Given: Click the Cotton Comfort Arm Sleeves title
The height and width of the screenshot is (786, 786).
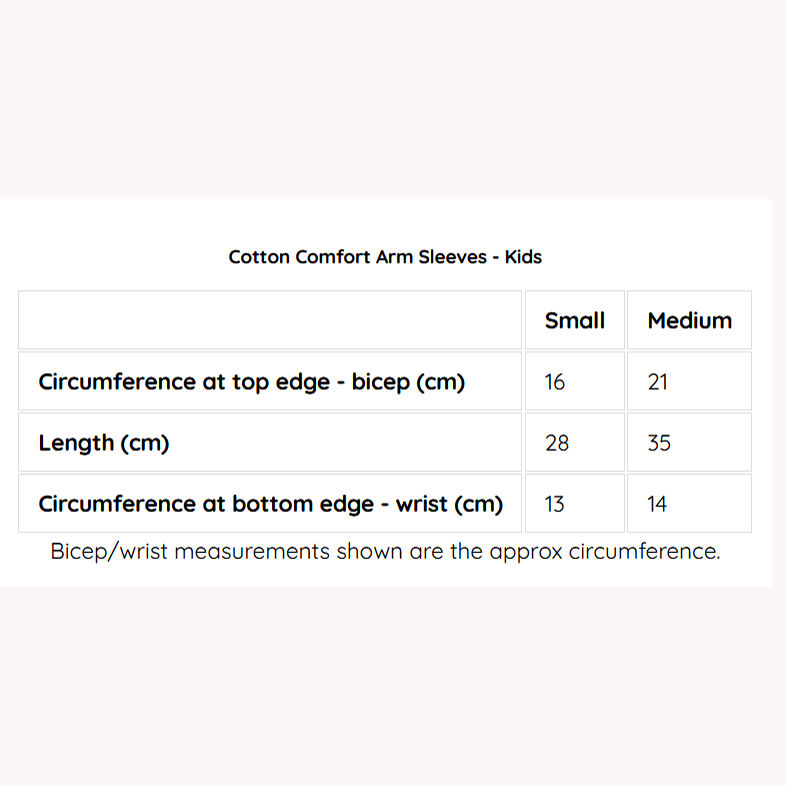Looking at the screenshot, I should coord(385,257).
